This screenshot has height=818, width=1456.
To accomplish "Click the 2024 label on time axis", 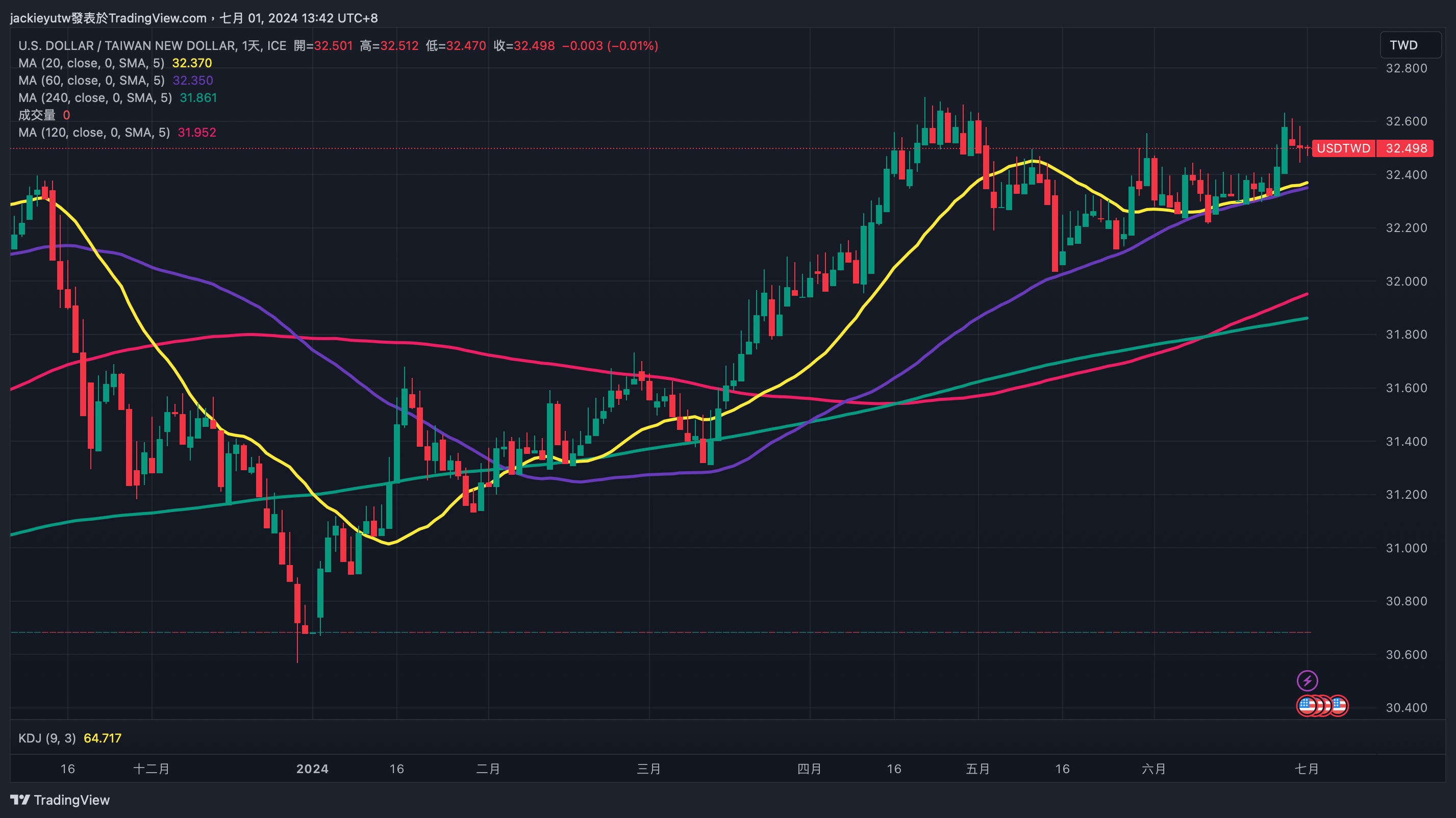I will click(x=312, y=769).
